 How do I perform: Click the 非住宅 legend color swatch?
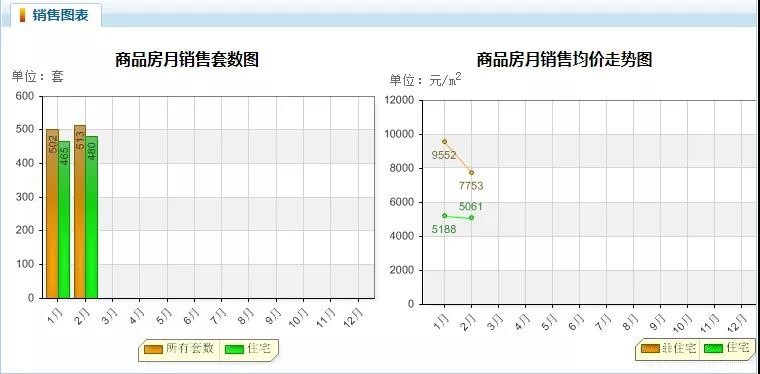click(x=650, y=348)
